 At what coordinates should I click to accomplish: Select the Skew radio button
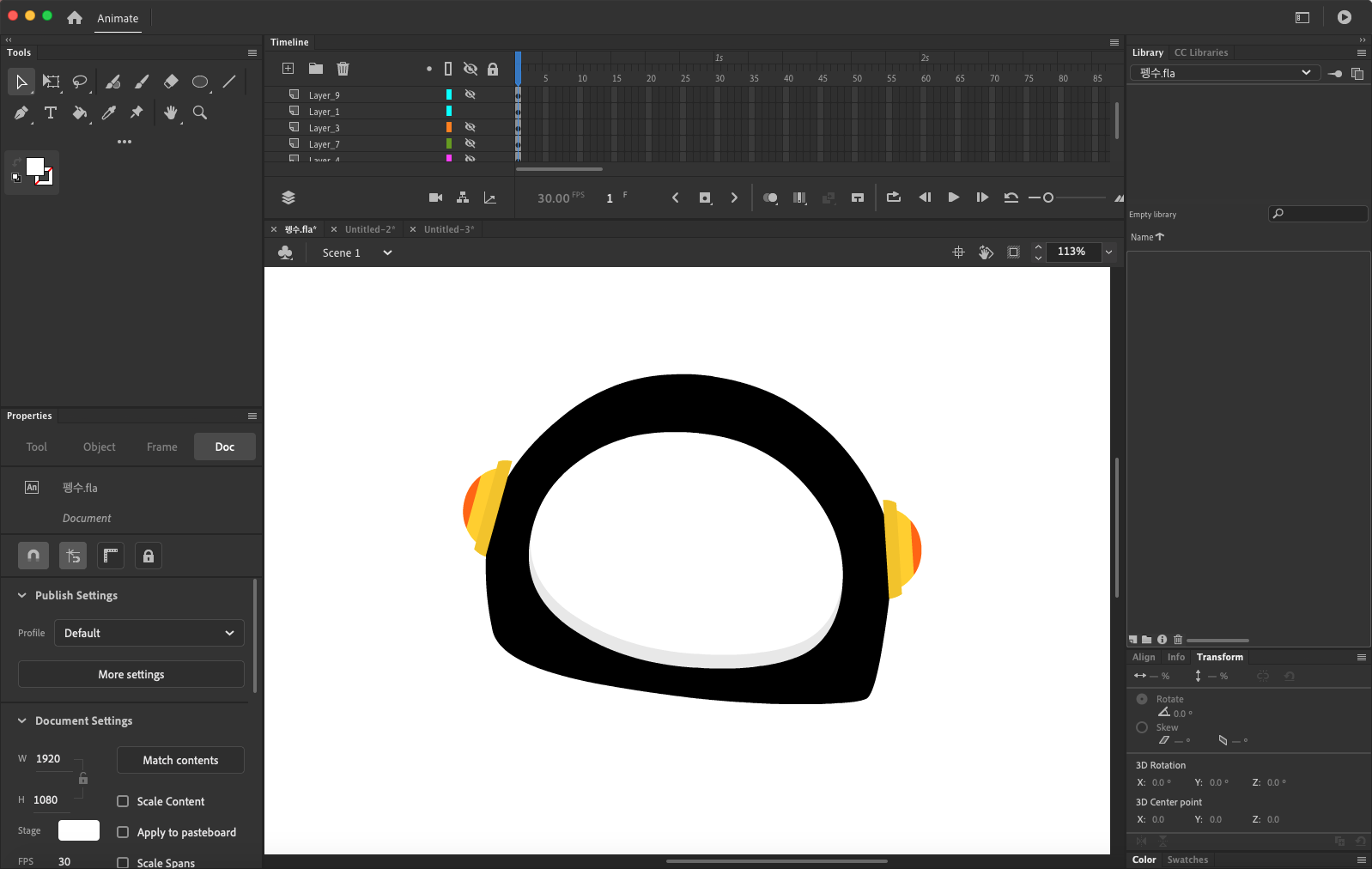coord(1142,727)
